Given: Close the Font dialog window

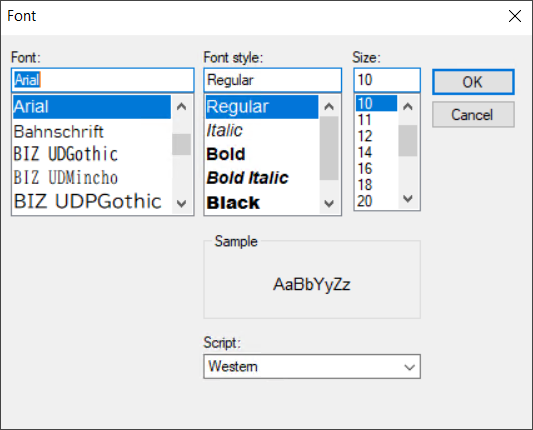Looking at the screenshot, I should [x=515, y=16].
